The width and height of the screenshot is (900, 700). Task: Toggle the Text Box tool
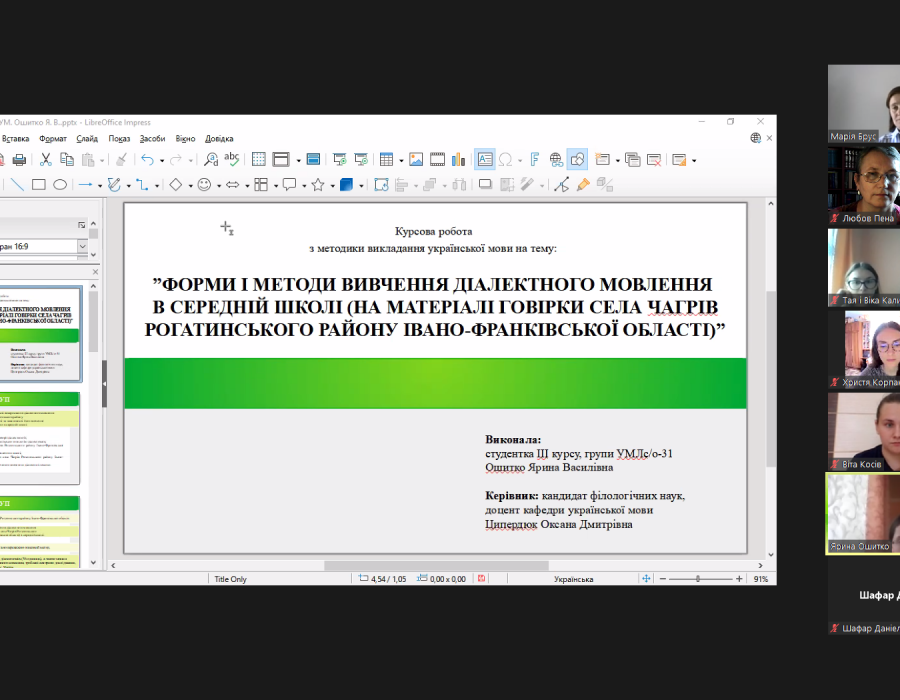pos(484,159)
